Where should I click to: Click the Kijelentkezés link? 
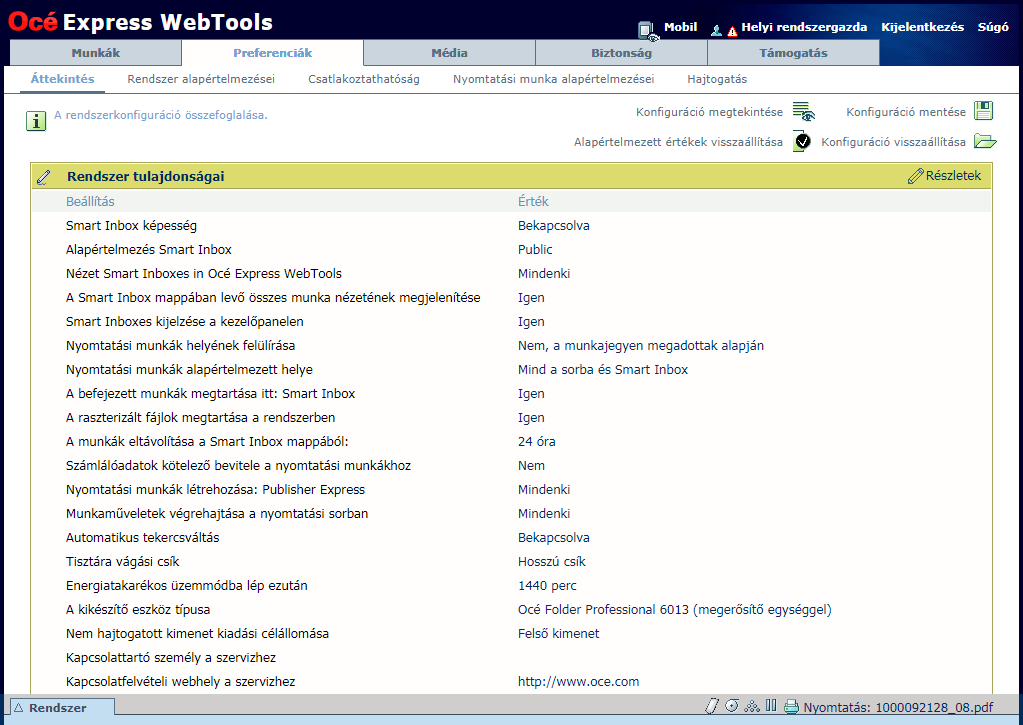923,27
